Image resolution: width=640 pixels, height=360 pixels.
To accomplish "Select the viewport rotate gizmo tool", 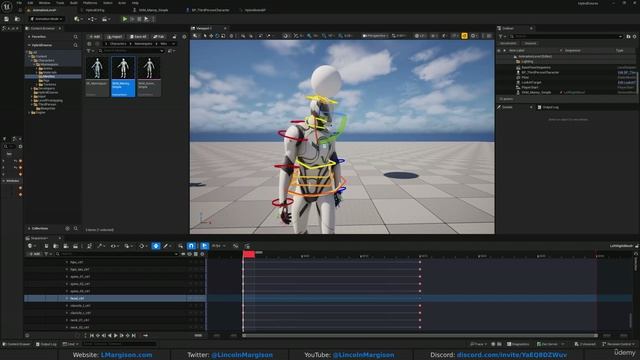I will click(217, 36).
